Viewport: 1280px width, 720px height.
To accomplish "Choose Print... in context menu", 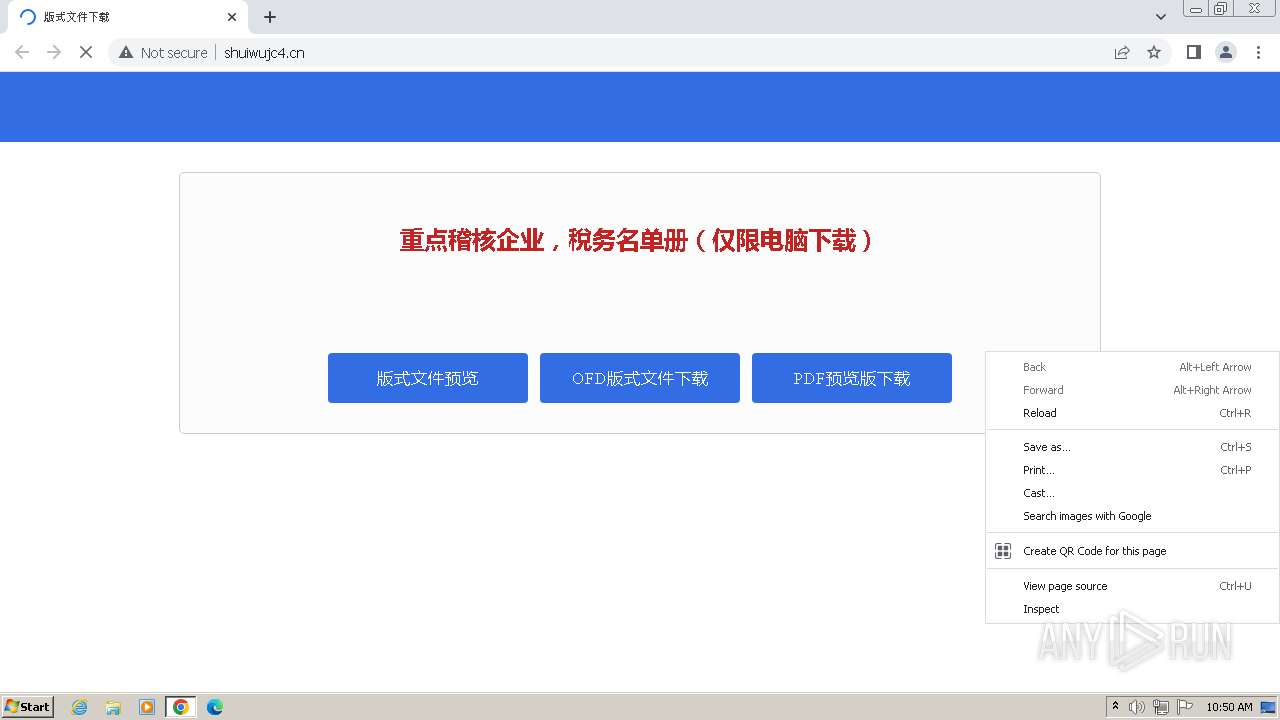I will pyautogui.click(x=1132, y=470).
